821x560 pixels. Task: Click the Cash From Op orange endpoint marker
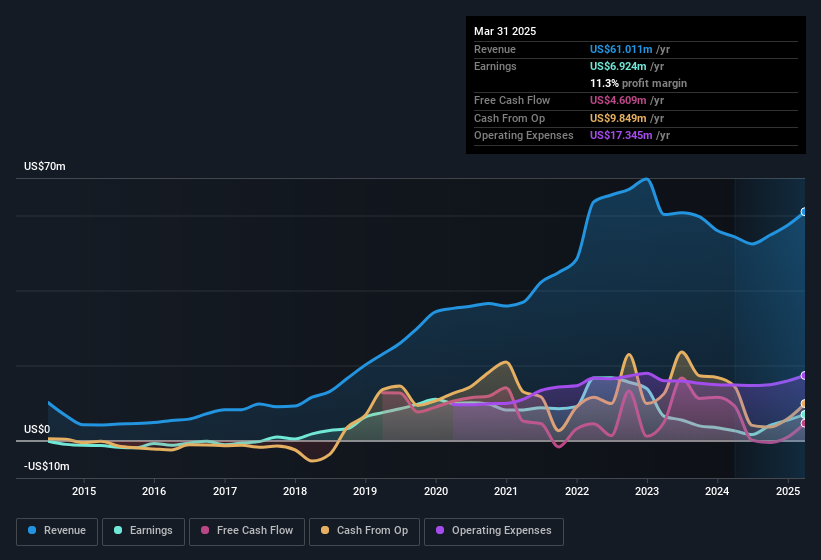click(x=804, y=404)
